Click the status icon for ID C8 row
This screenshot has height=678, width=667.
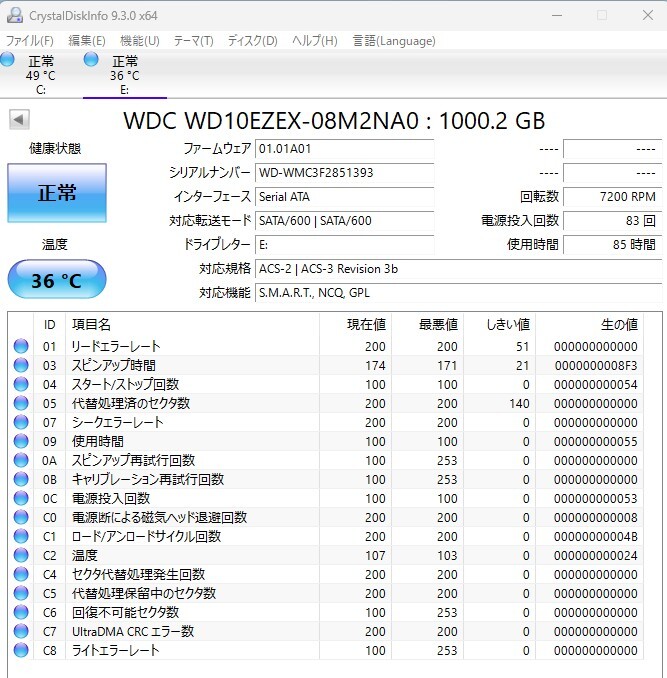click(21, 651)
